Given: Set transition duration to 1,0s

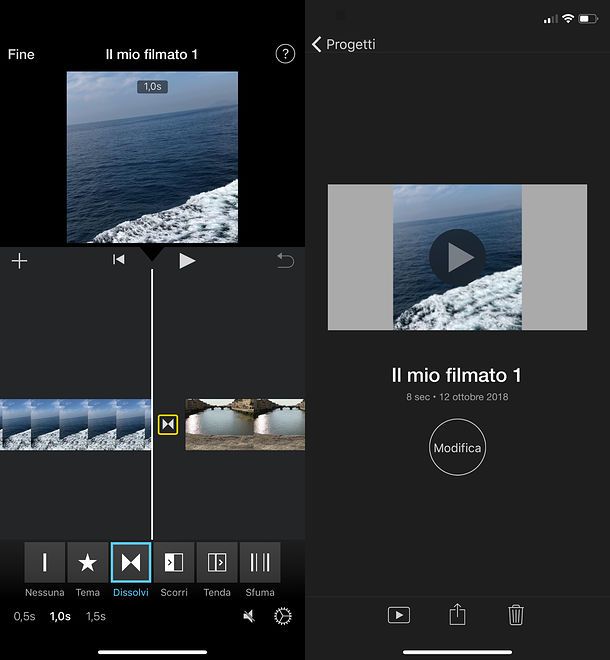Looking at the screenshot, I should click(60, 616).
